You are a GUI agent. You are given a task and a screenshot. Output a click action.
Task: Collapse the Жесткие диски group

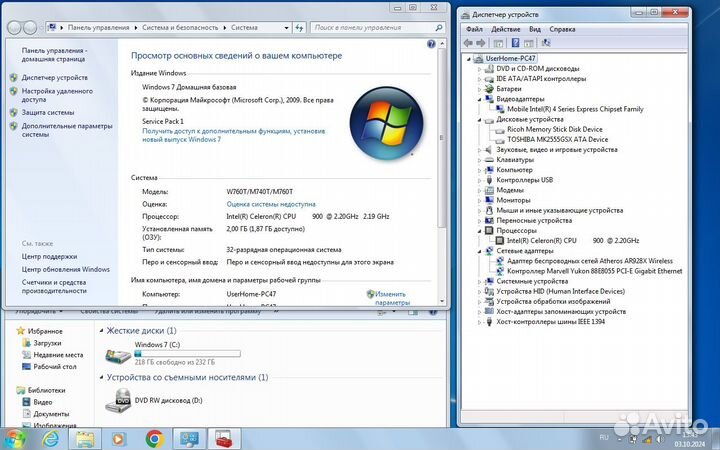coord(101,331)
